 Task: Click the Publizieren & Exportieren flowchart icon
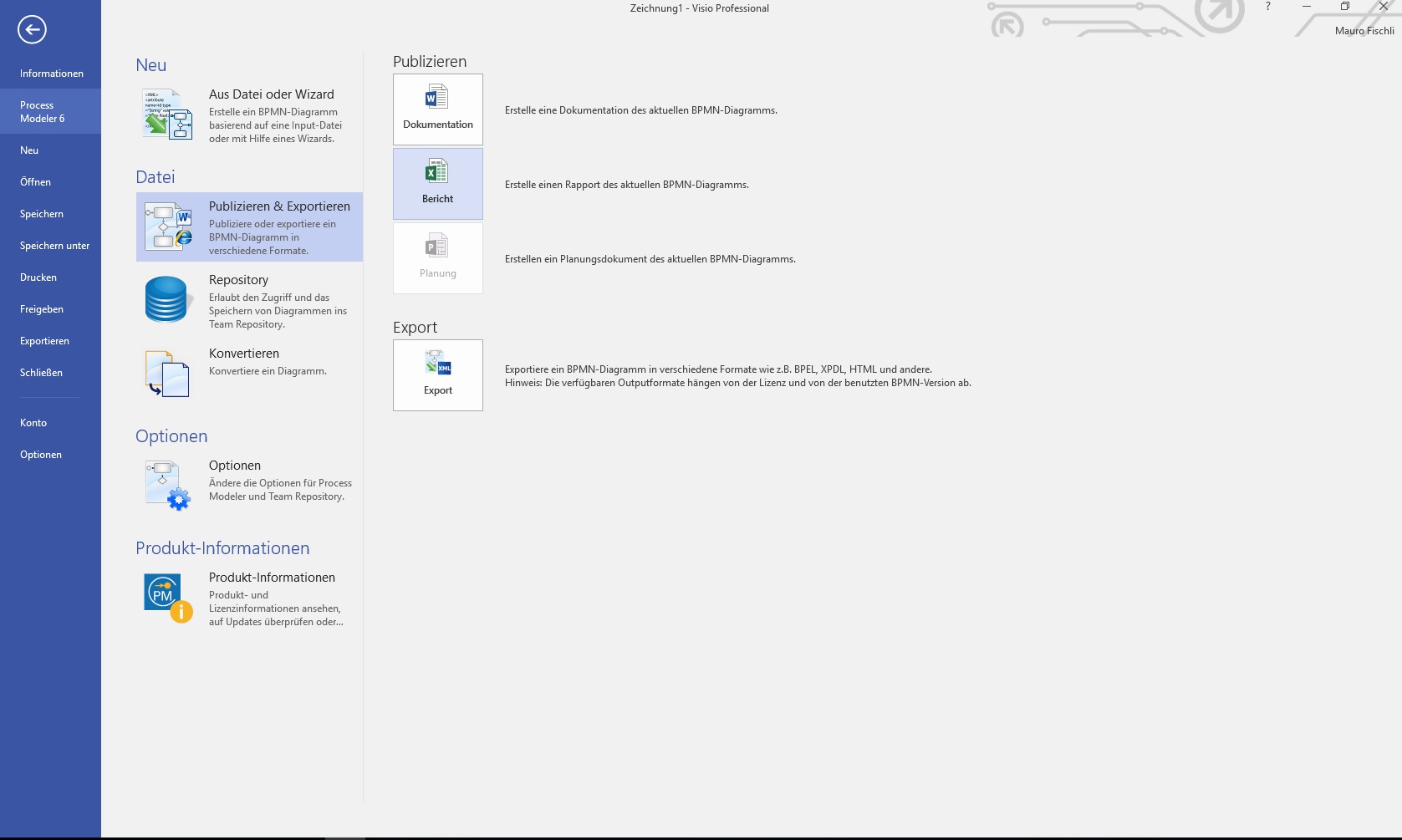(168, 227)
